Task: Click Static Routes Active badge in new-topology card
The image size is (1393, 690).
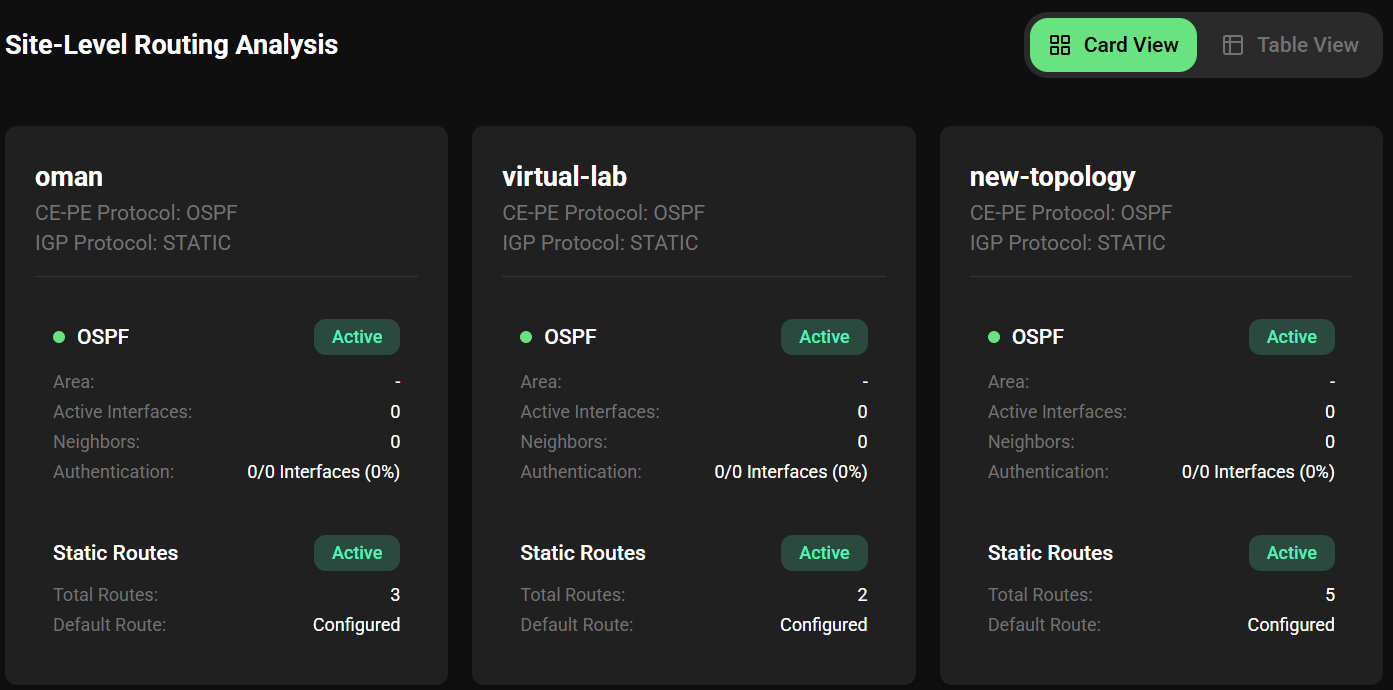Action: coord(1292,553)
